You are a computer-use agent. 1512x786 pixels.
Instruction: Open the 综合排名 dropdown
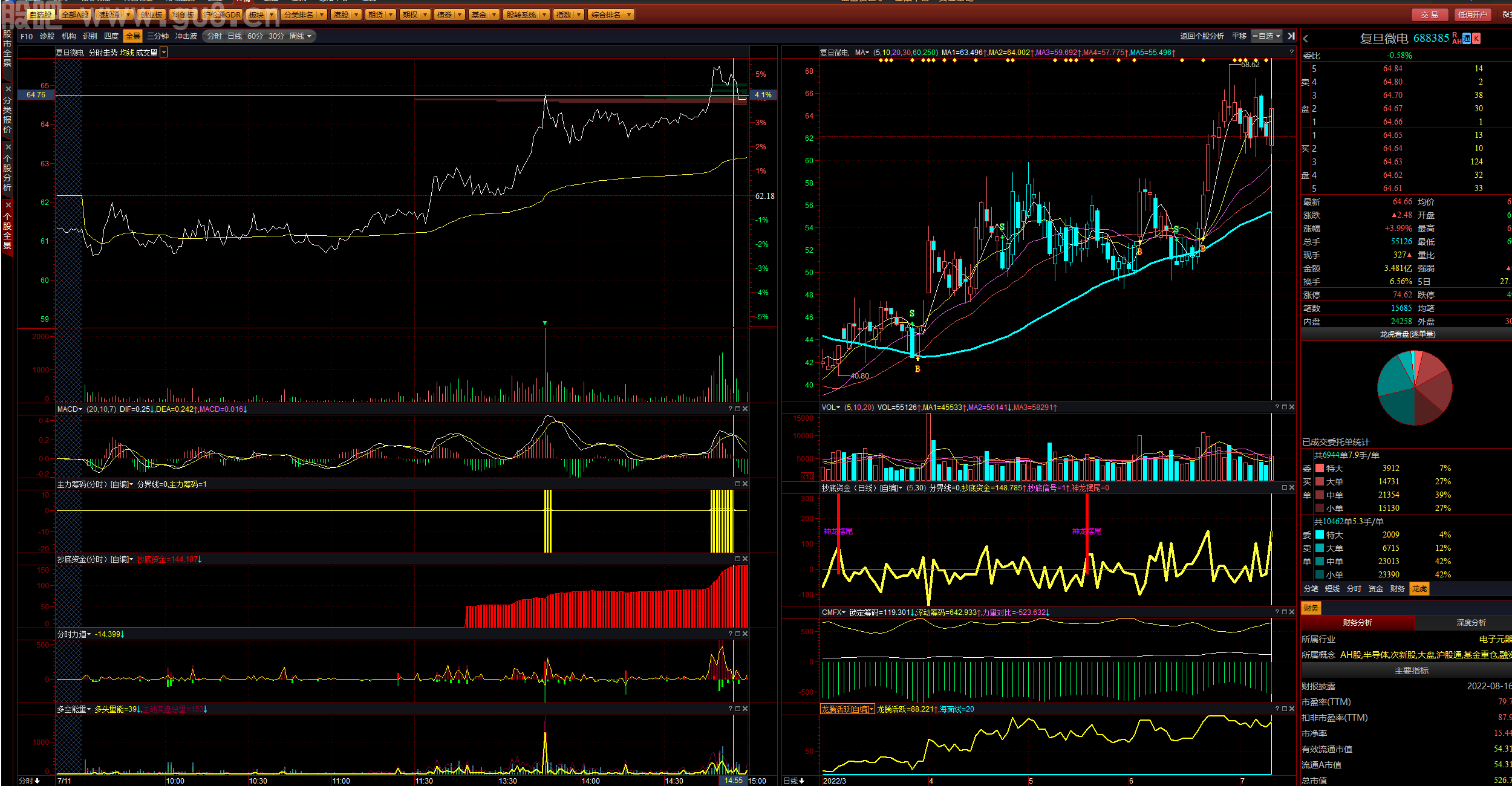point(611,15)
